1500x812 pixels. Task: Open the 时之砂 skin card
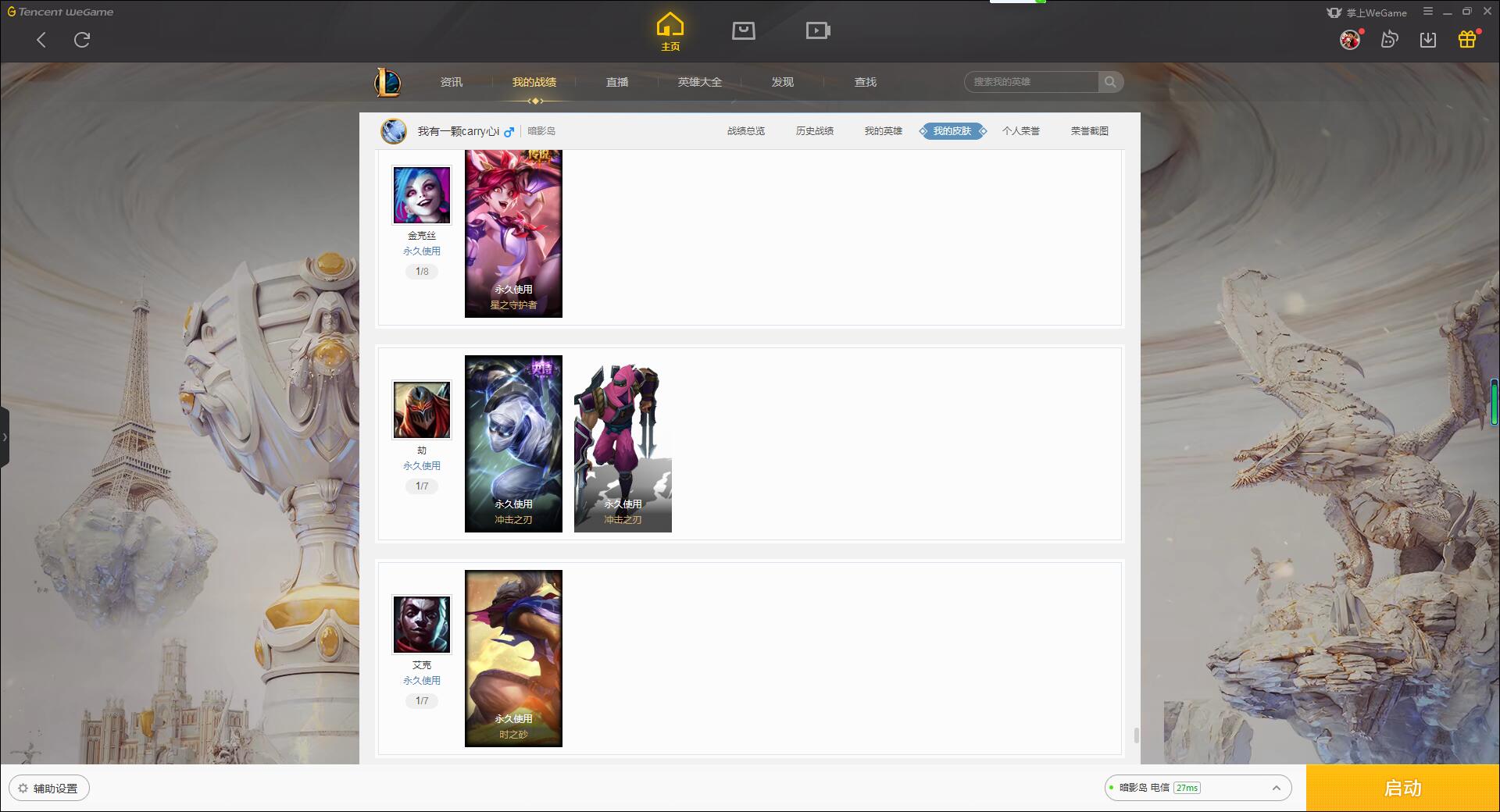coord(513,658)
